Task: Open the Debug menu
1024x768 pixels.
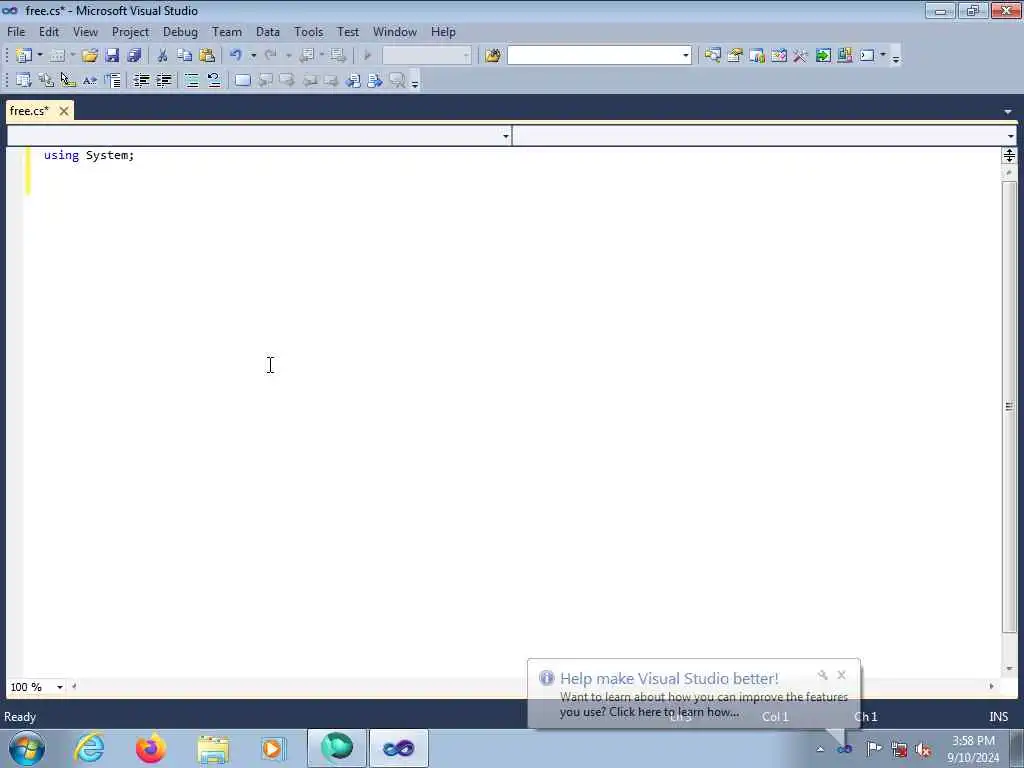Action: [180, 31]
